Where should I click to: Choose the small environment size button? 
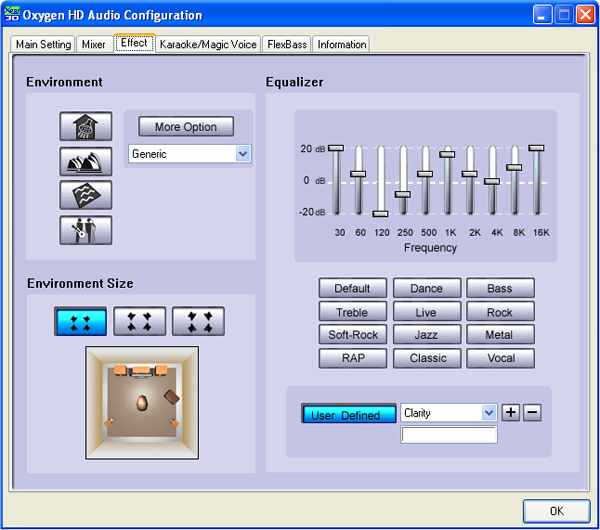pyautogui.click(x=80, y=321)
